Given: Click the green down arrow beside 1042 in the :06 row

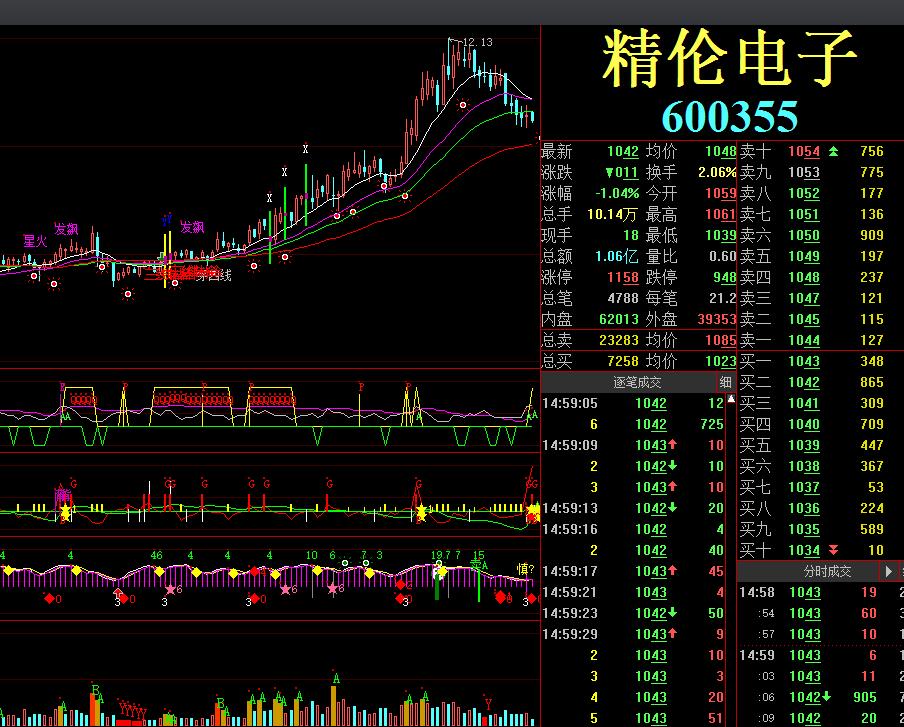Looking at the screenshot, I should tap(826, 696).
